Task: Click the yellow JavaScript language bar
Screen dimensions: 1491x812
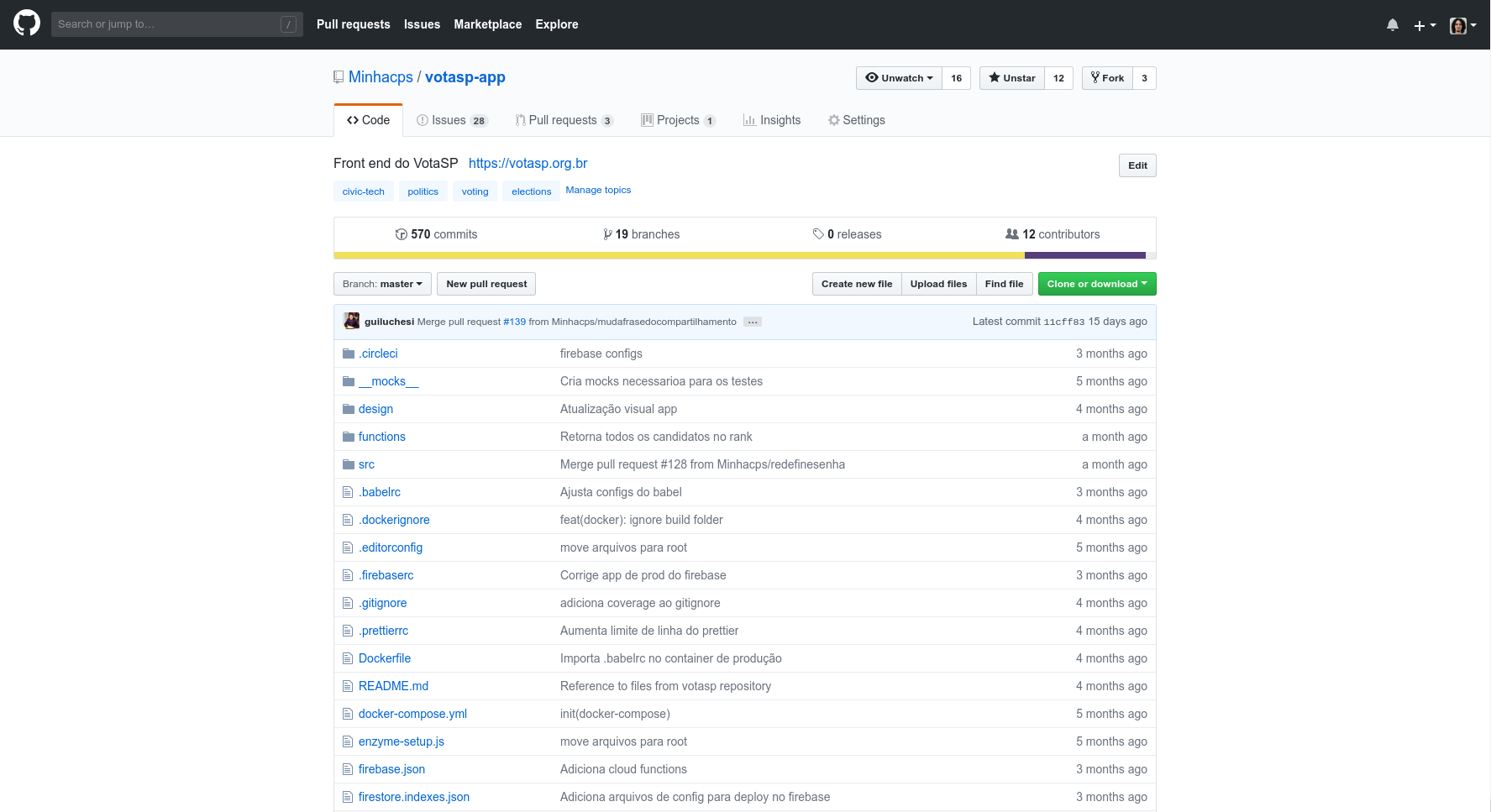Action: point(679,255)
